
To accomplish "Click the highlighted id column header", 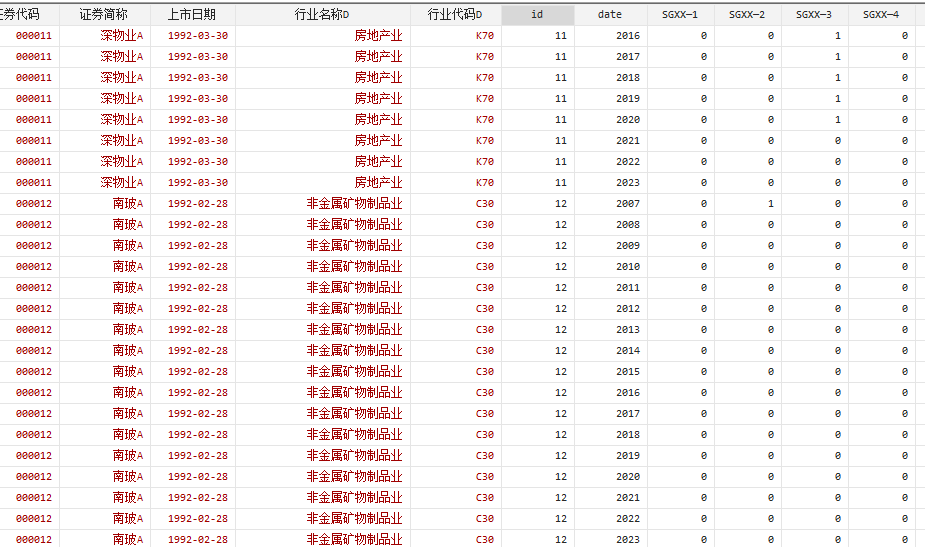I will 538,15.
